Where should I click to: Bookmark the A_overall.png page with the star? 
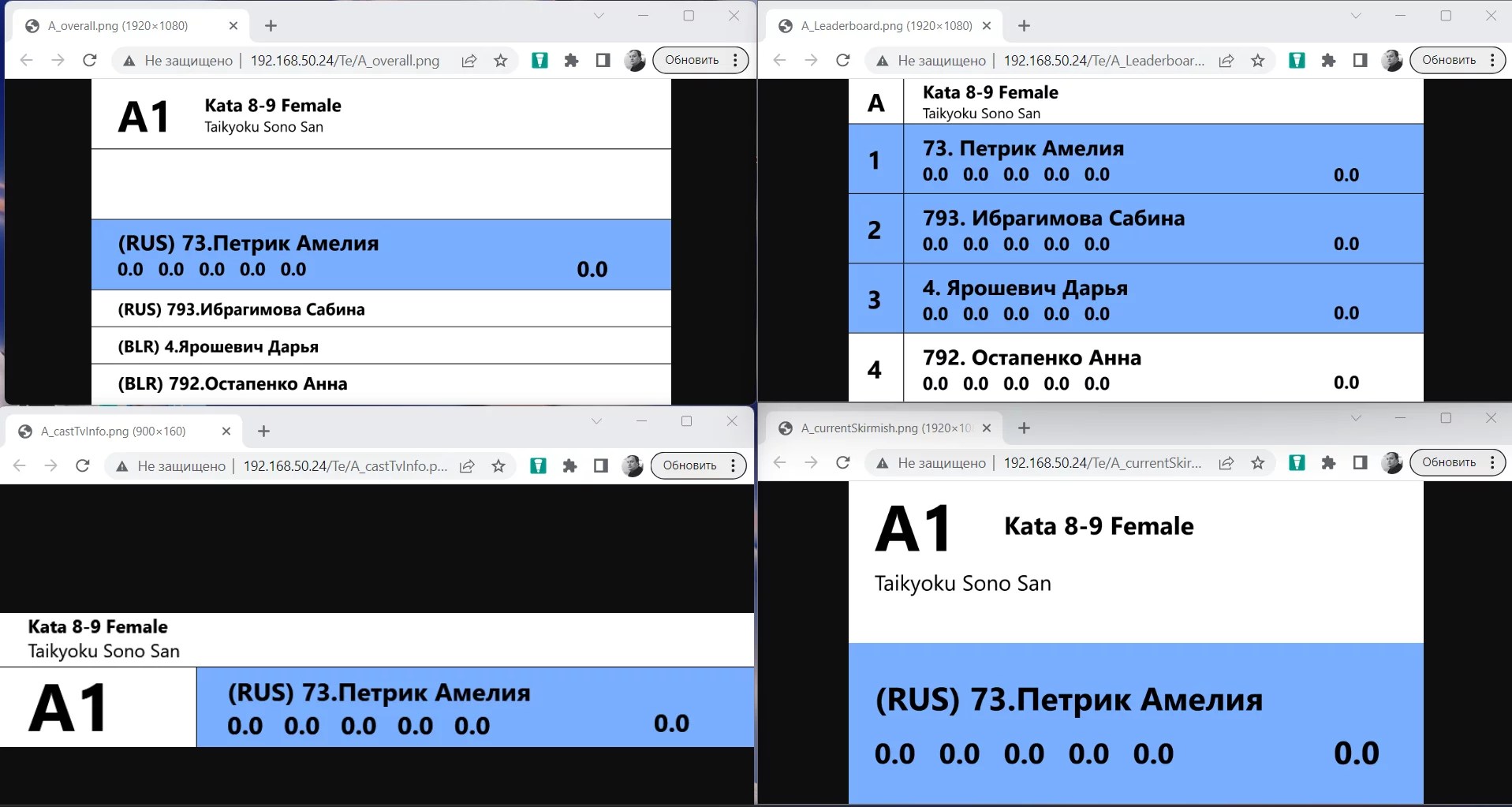coord(501,61)
